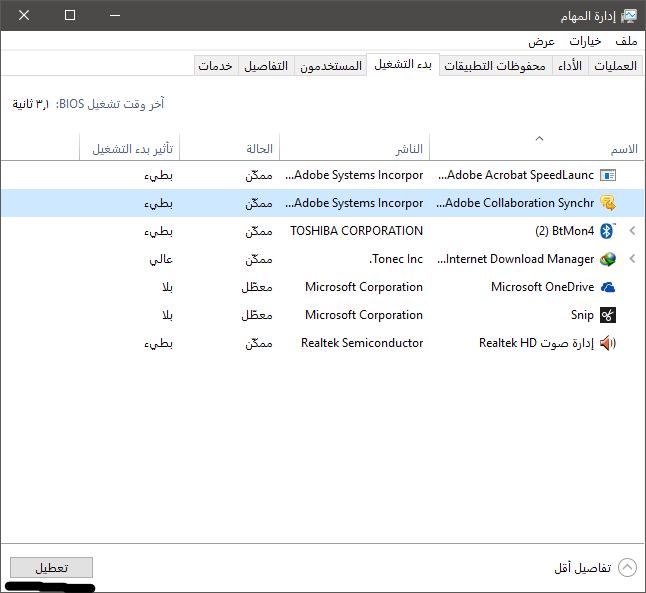Screen dimensions: 646x593
Task: Switch to the 'التفاصيل' tab
Action: (266, 66)
